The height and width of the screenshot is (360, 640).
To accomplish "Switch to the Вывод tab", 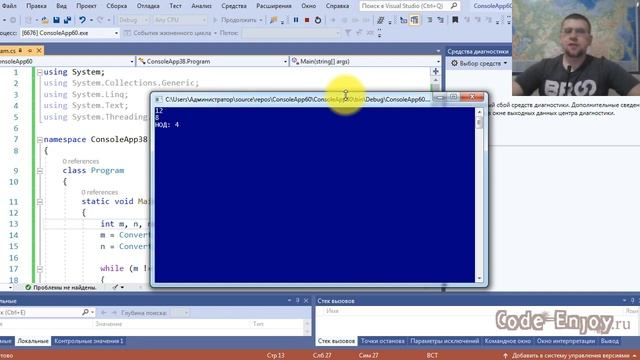I will [x=610, y=341].
